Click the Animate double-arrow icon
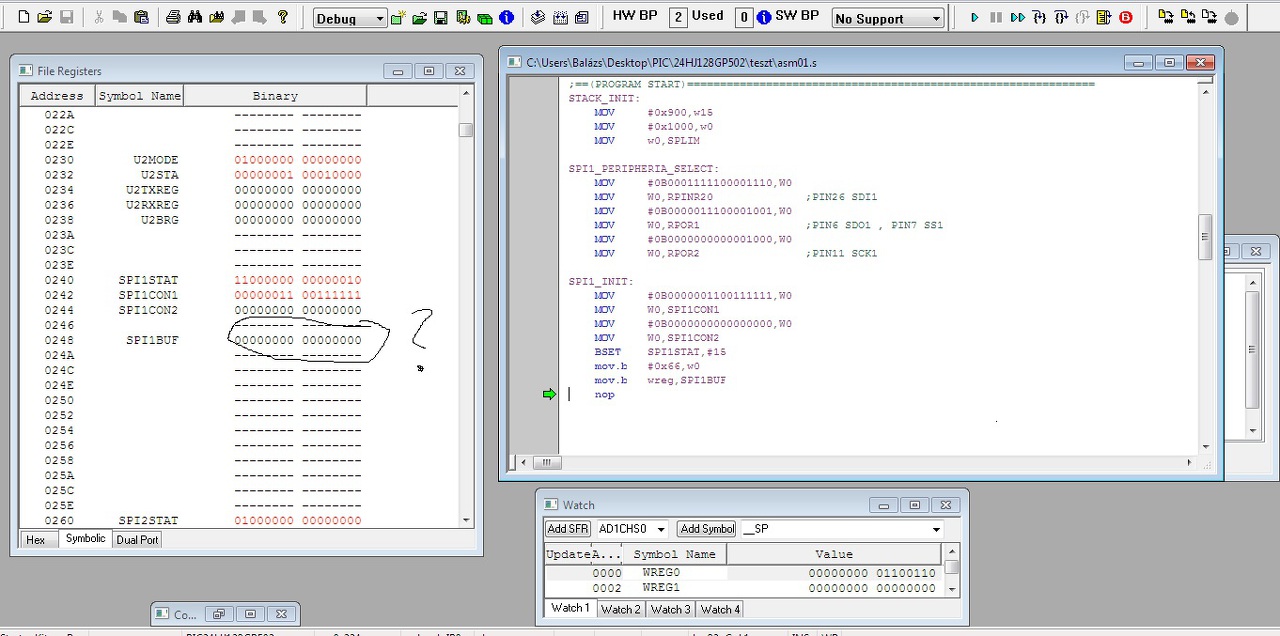This screenshot has width=1280, height=636. (x=1017, y=17)
